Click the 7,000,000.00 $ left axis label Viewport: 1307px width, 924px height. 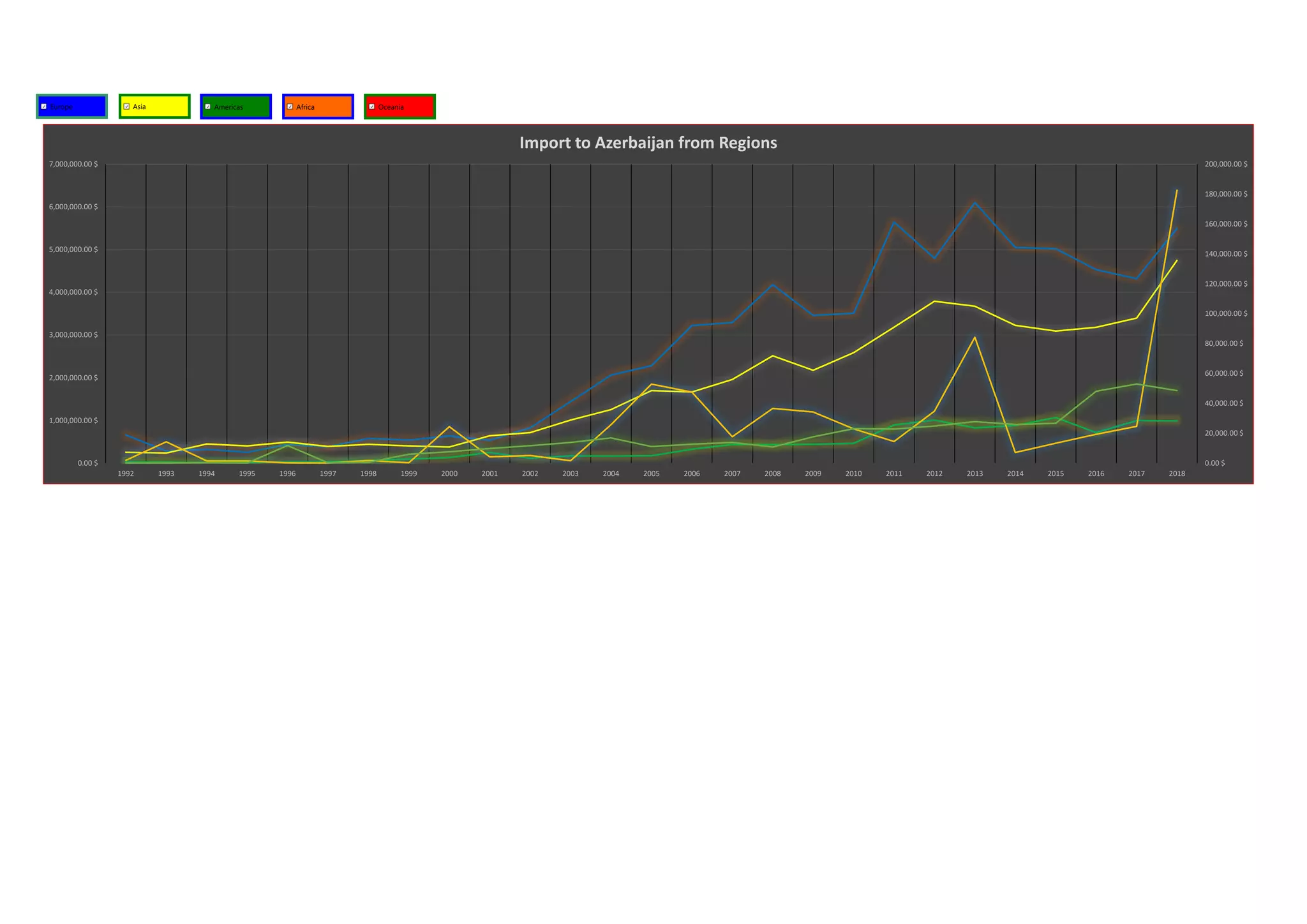(73, 164)
